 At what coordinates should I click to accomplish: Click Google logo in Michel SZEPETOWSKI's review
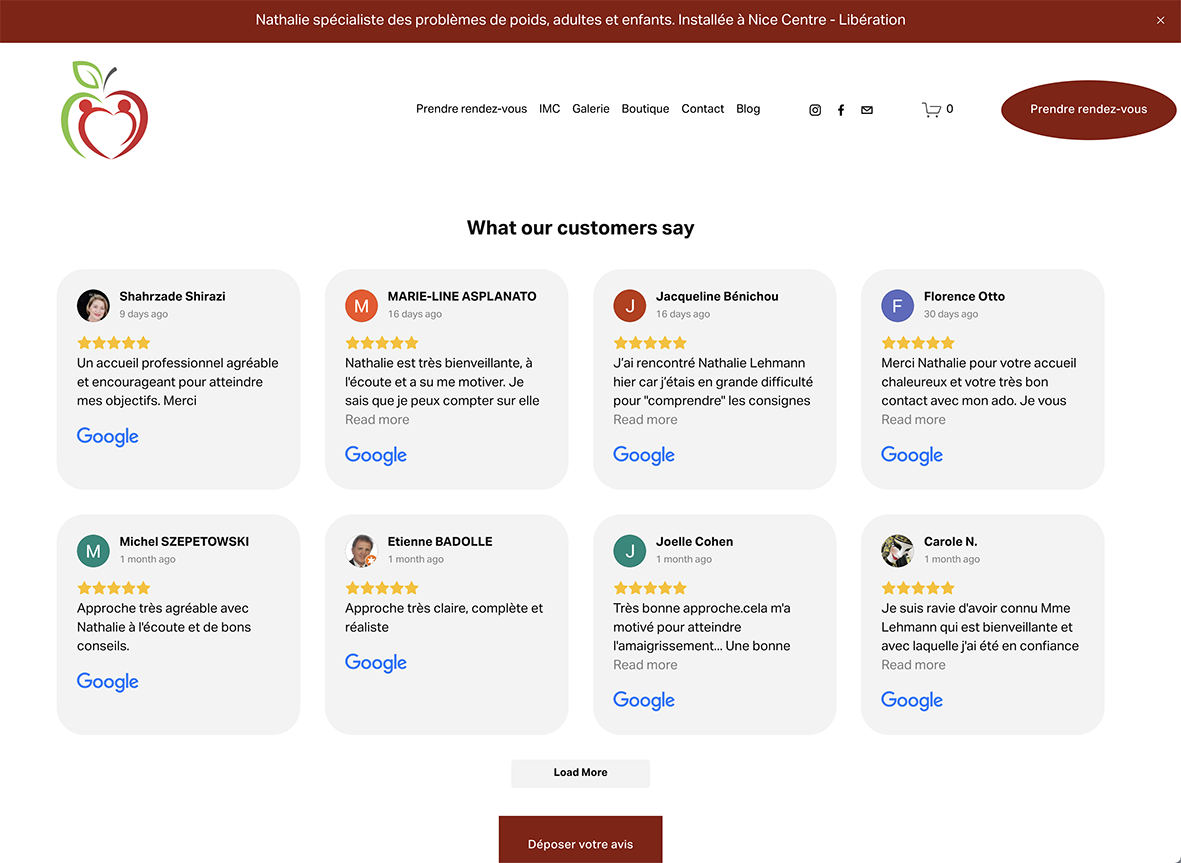coord(108,682)
